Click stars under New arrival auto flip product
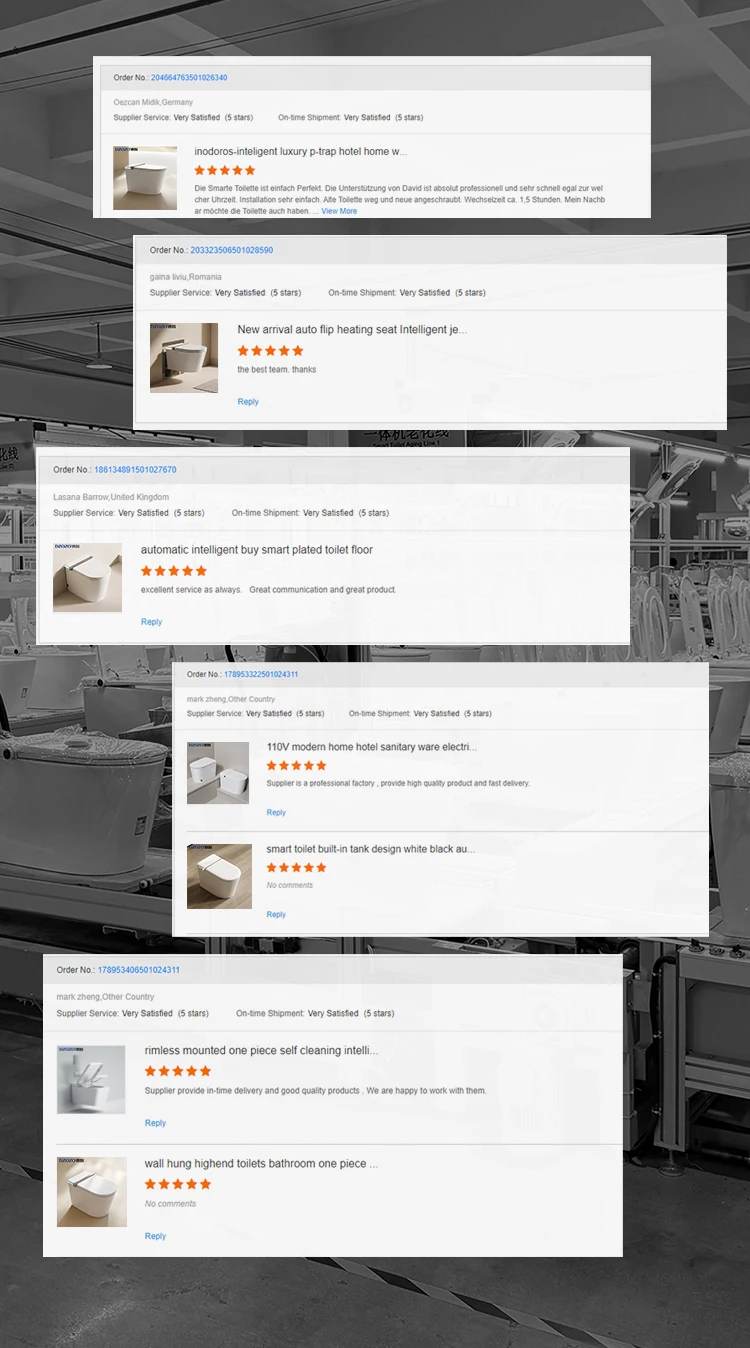 point(270,351)
